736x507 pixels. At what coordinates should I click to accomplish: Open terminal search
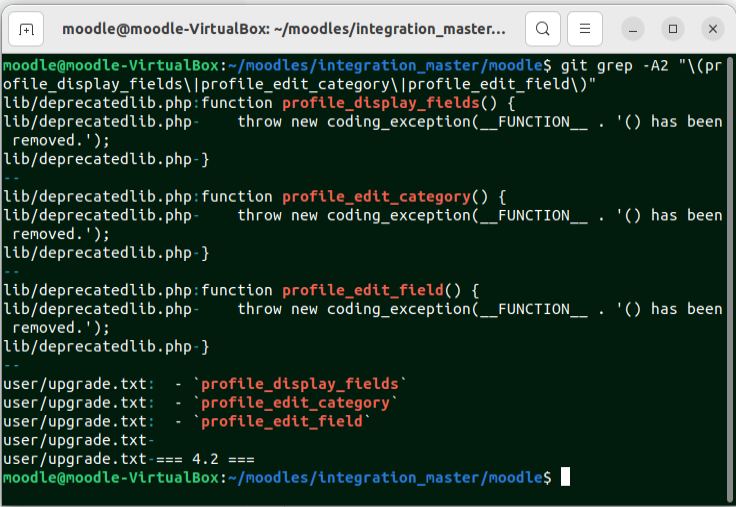543,29
